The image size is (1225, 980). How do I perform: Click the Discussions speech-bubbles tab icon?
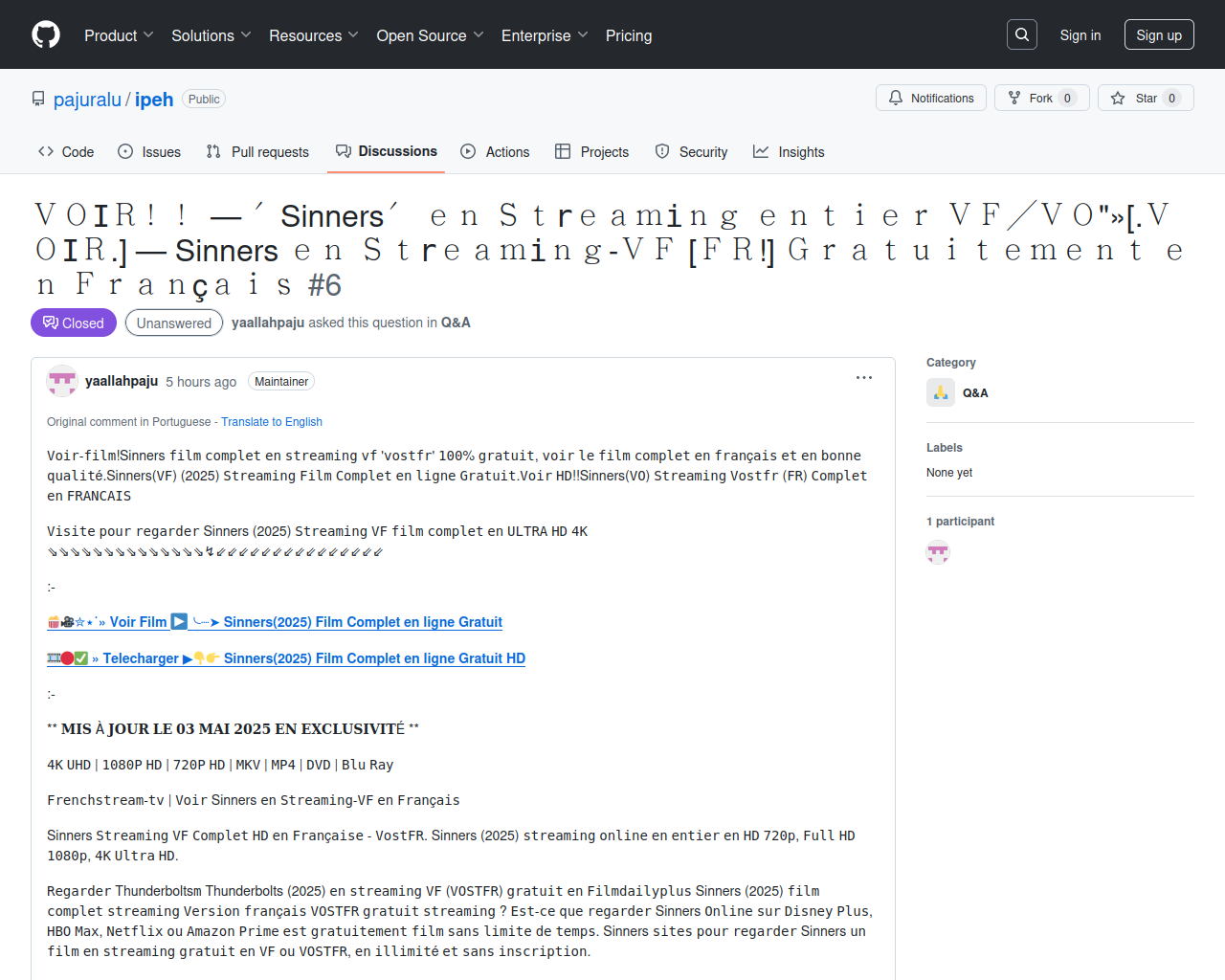coord(344,151)
